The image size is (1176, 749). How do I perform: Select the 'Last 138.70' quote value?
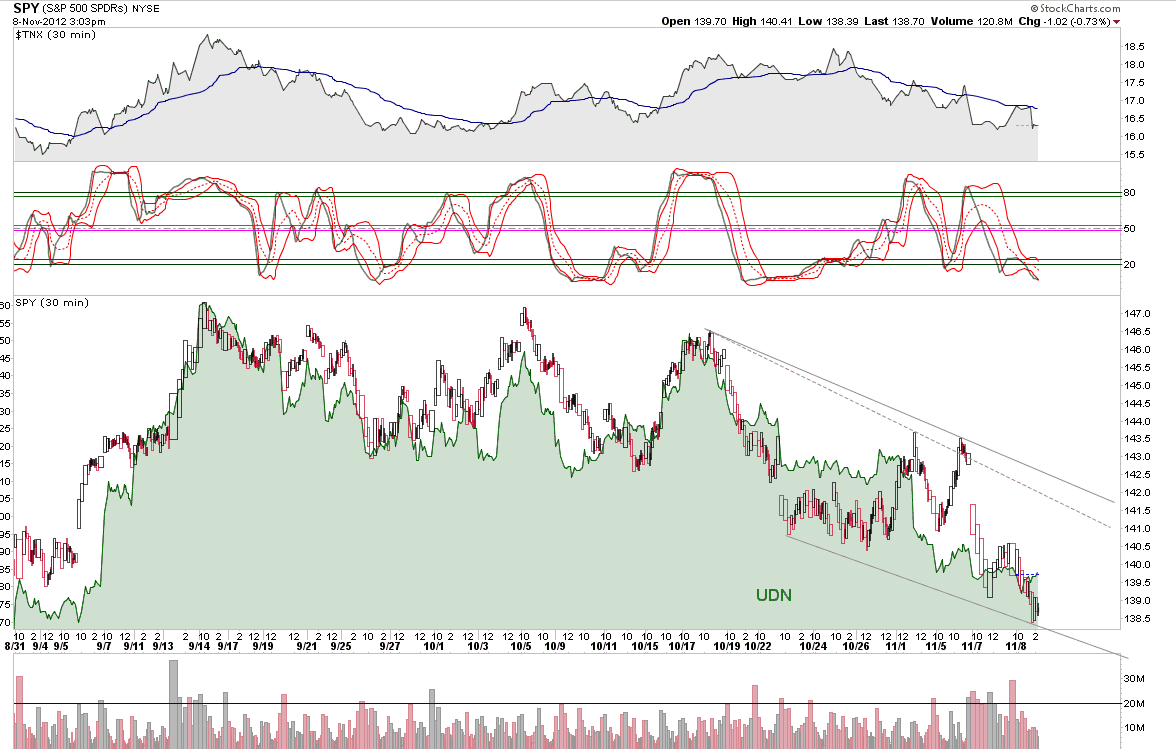(x=894, y=22)
